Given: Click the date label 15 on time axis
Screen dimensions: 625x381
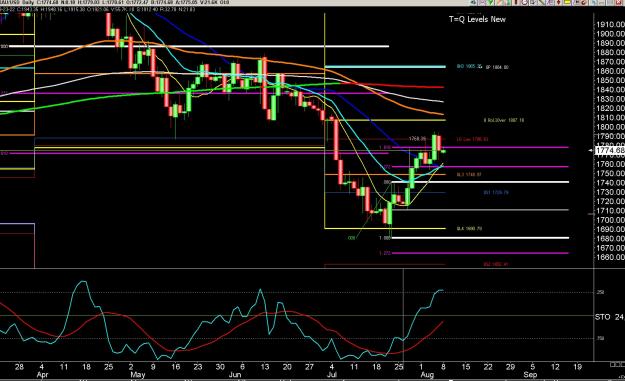Looking at the screenshot, I should click(x=466, y=367).
